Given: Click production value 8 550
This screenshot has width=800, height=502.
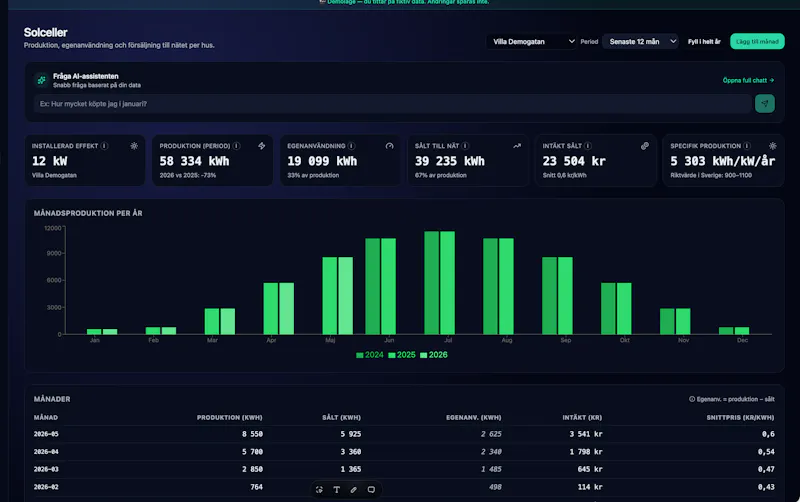Looking at the screenshot, I should tap(253, 434).
